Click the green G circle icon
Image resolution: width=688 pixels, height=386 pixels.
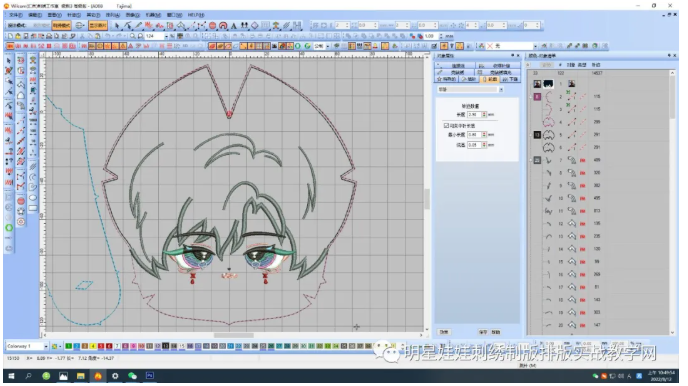[308, 46]
